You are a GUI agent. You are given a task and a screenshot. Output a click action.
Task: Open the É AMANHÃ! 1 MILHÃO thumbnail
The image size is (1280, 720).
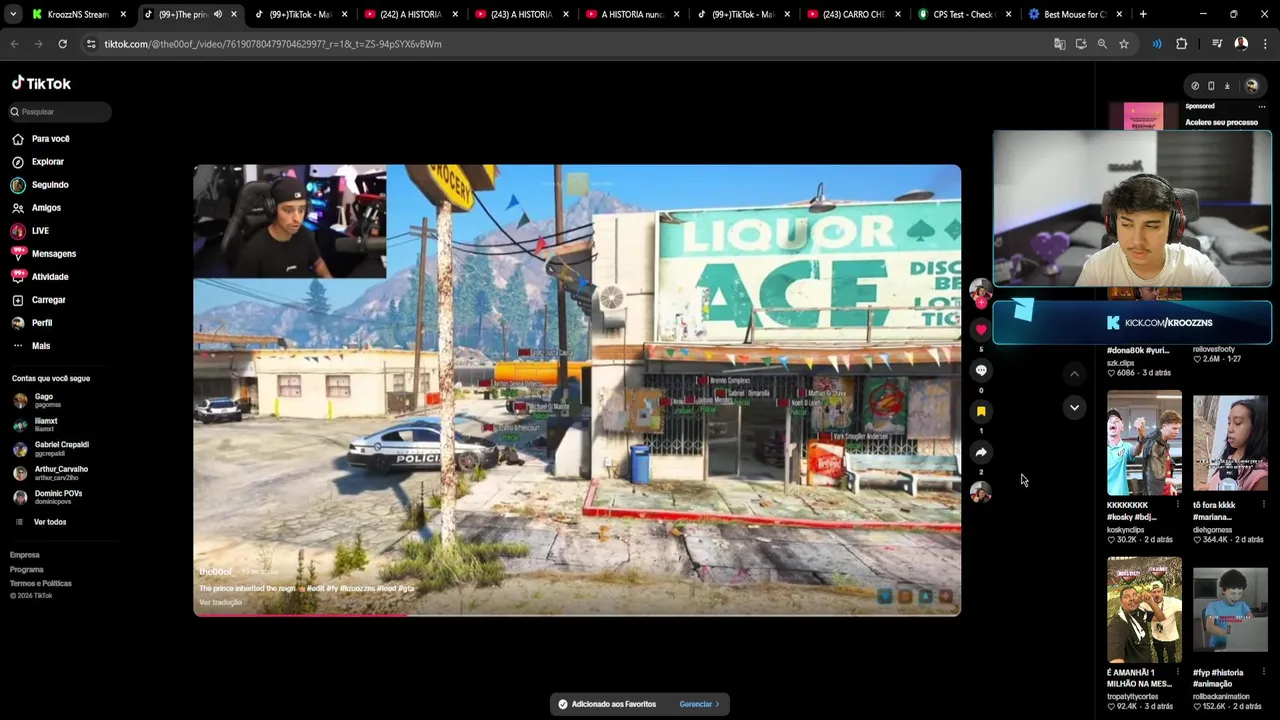point(1144,610)
